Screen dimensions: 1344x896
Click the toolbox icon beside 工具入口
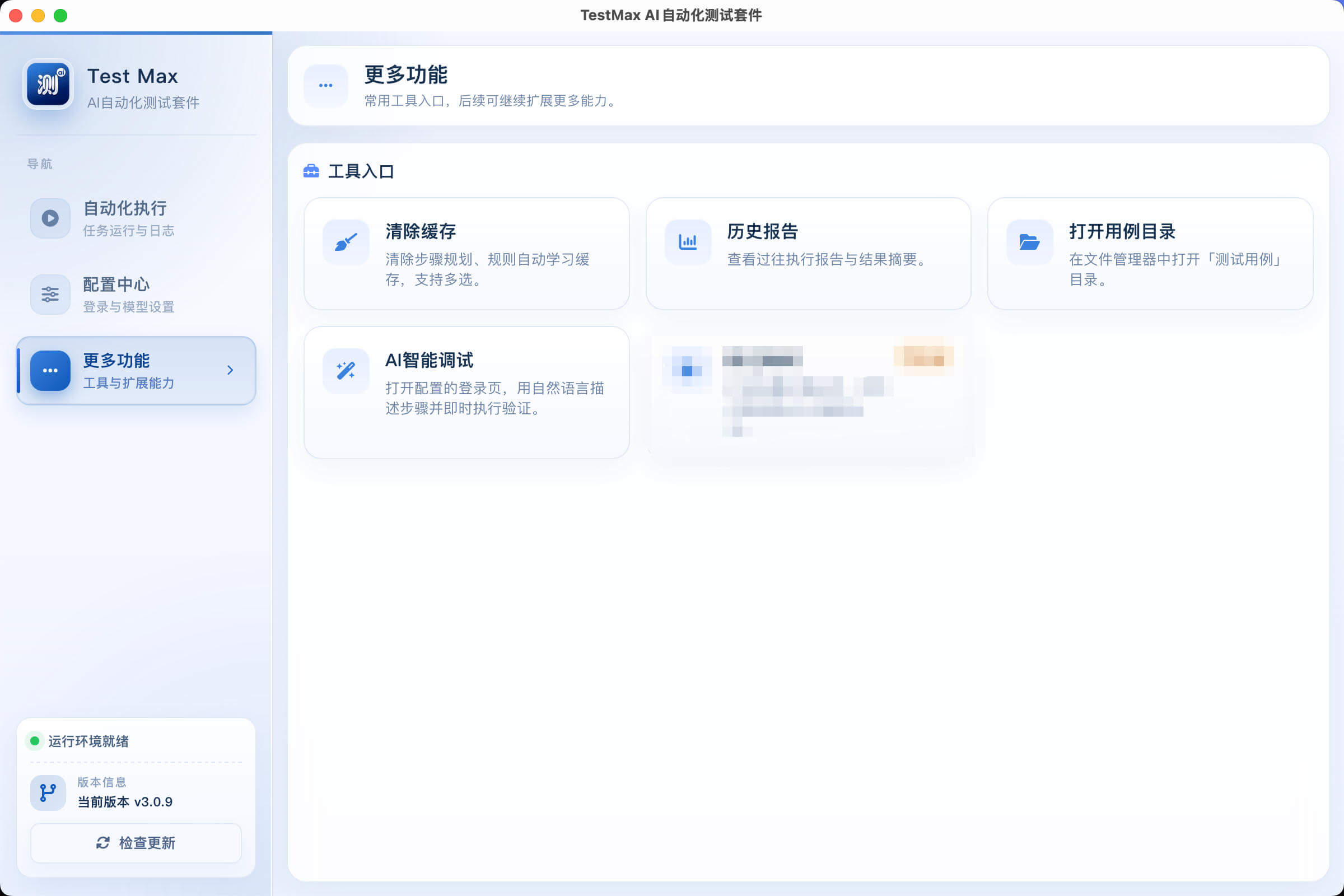311,171
